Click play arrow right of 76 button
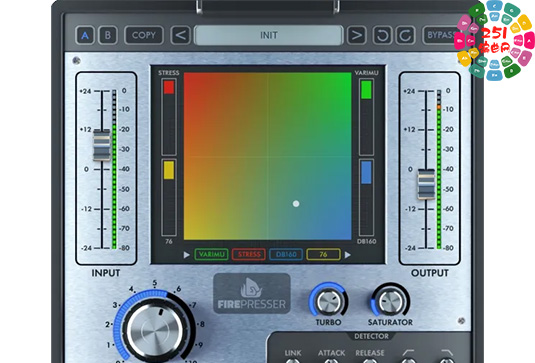535x363 pixels. [x=348, y=255]
